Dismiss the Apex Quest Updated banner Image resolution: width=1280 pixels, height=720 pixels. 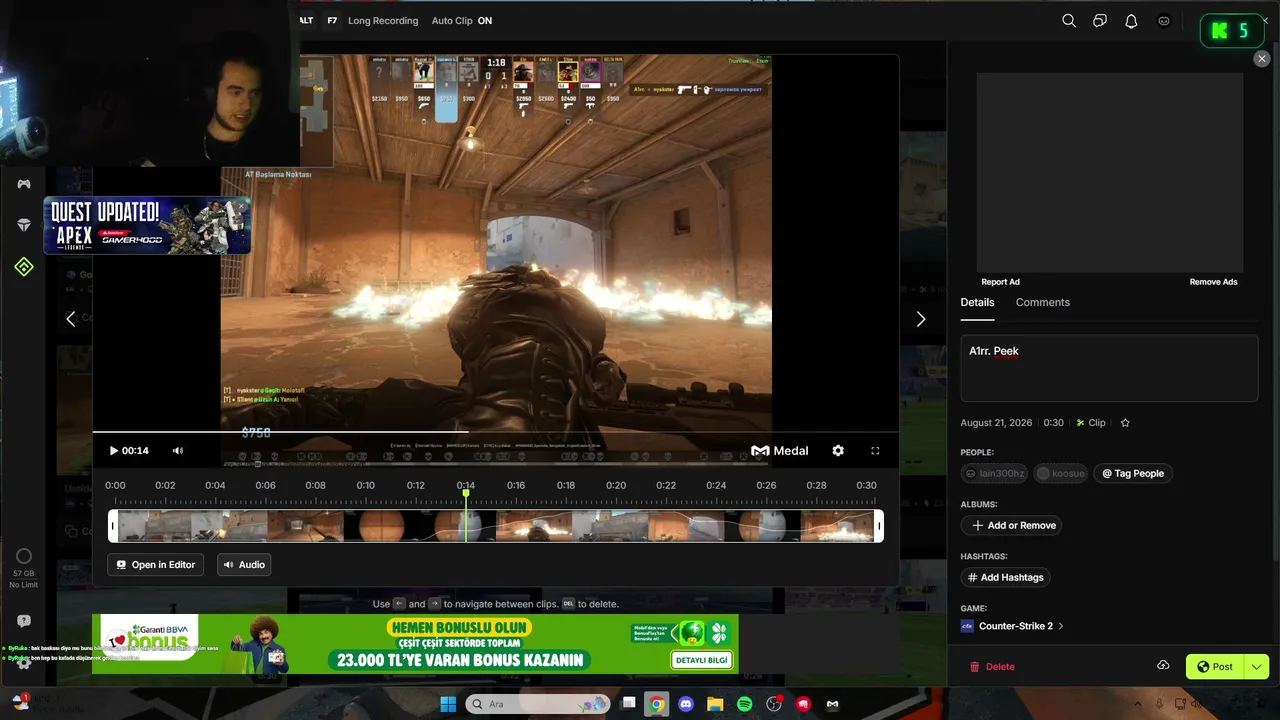point(241,204)
